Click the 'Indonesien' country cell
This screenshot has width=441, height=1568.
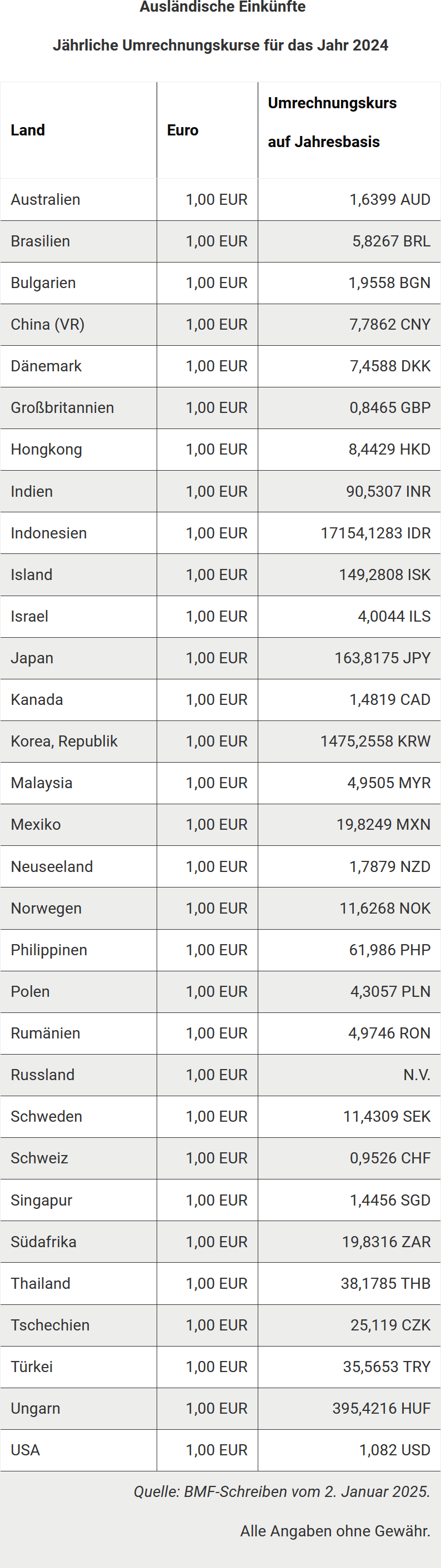pos(49,533)
